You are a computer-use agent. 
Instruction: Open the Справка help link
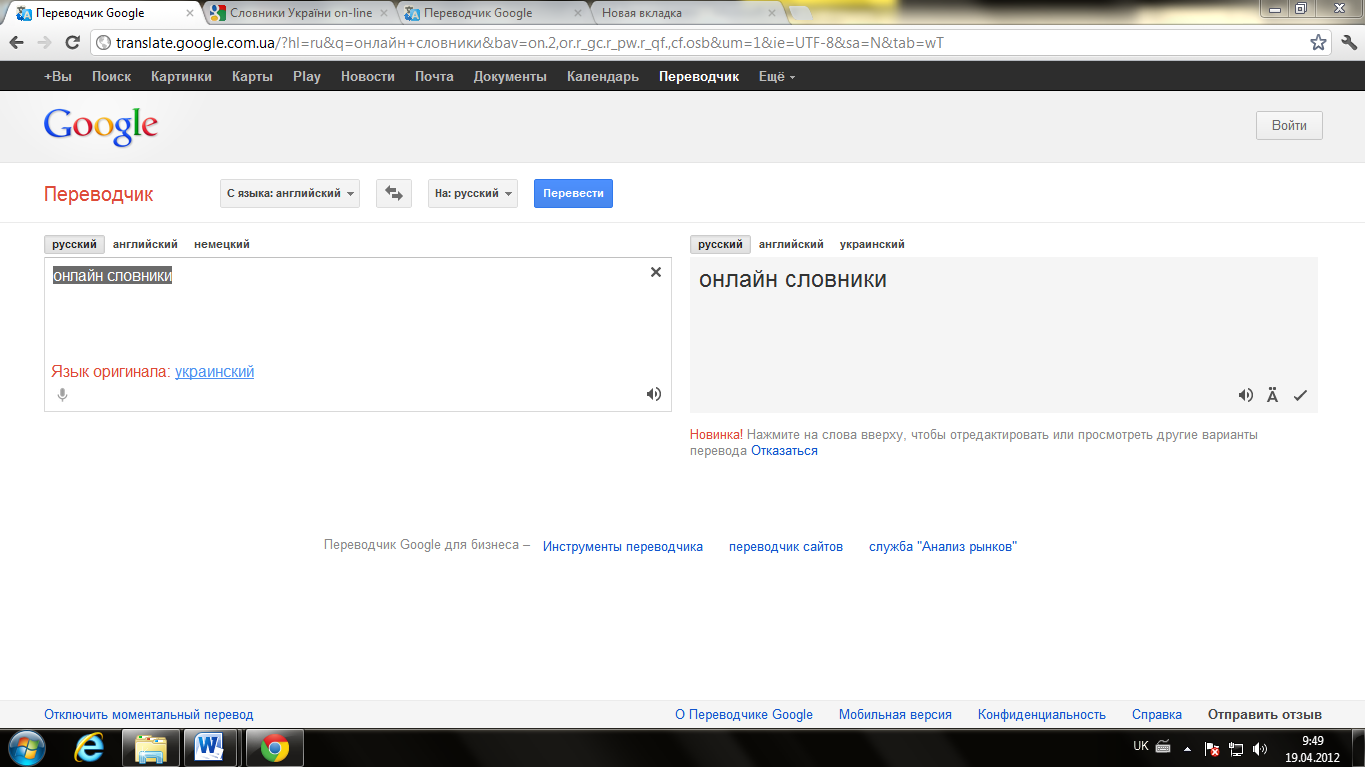click(1157, 715)
